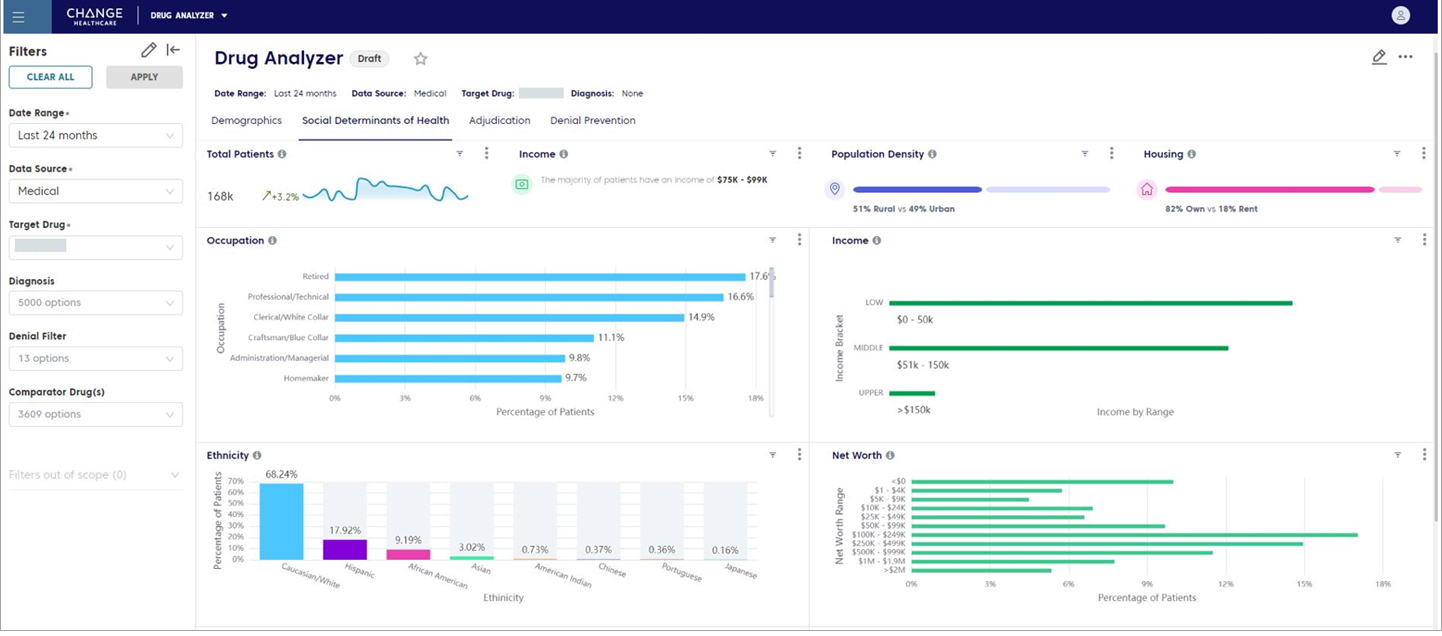Screen dimensions: 1442x636
Task: Switch to the Demographics tab
Action: tap(246, 121)
